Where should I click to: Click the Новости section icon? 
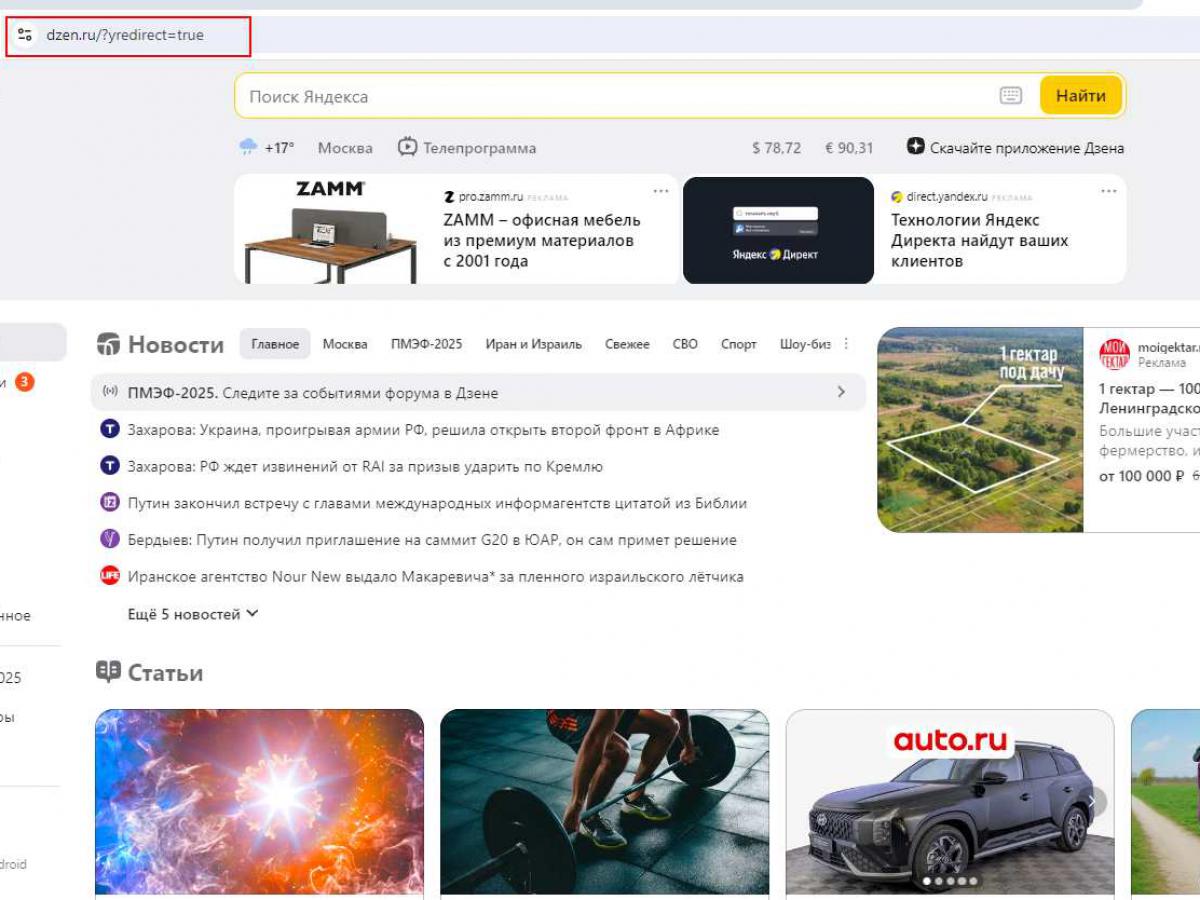[108, 345]
